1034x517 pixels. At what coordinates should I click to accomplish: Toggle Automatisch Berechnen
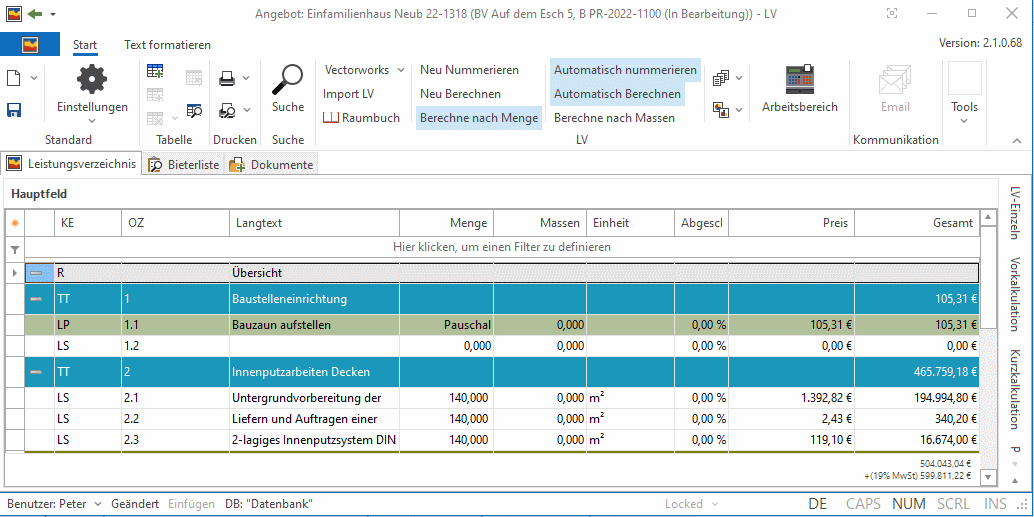tap(617, 94)
